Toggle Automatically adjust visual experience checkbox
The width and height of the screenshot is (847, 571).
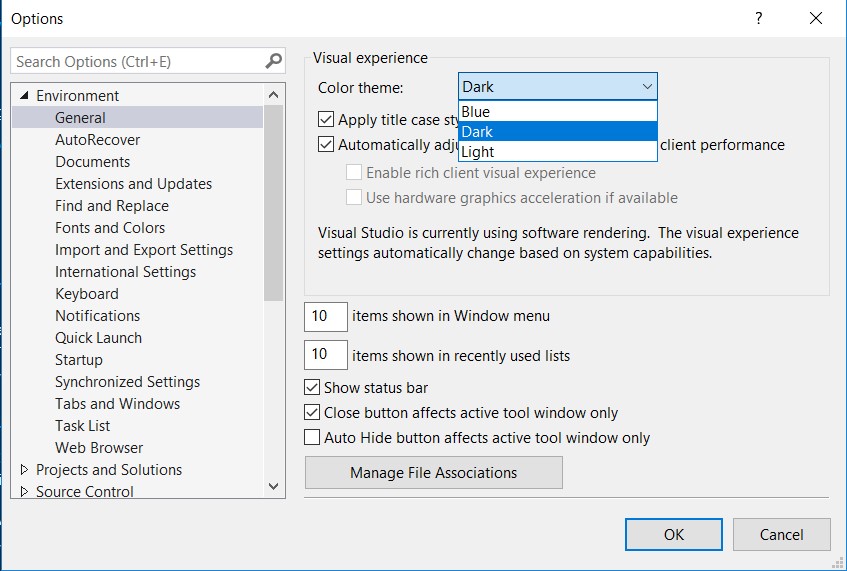coord(326,144)
